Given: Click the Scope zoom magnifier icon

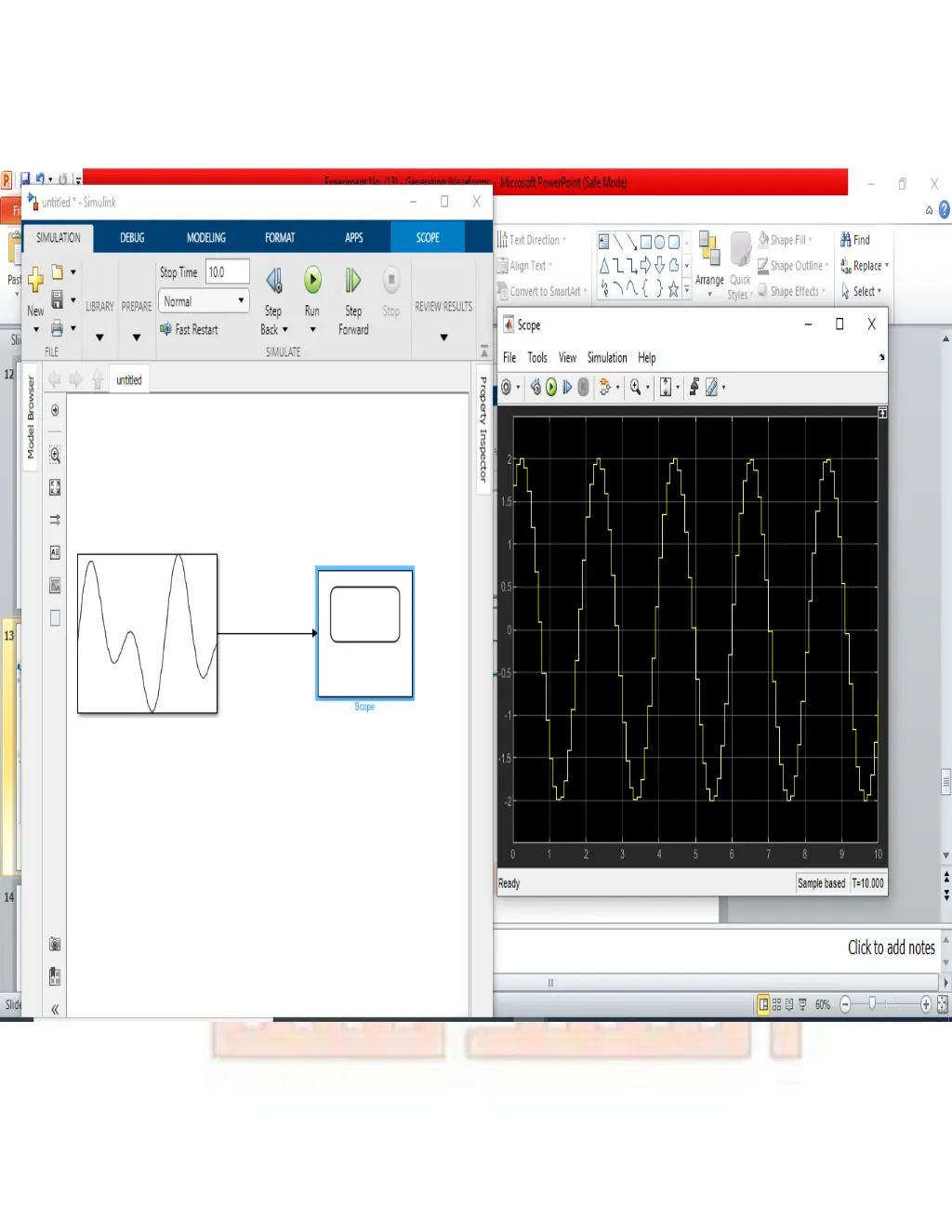Looking at the screenshot, I should [x=635, y=388].
